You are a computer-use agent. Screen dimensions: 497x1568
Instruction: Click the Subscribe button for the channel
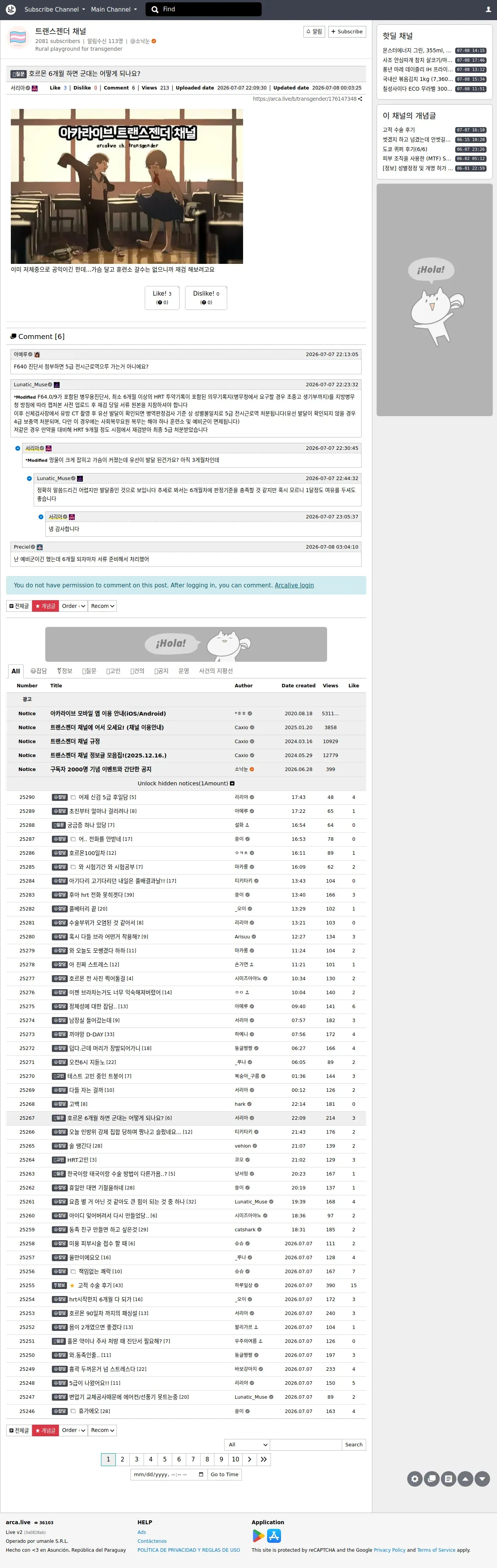pos(347,32)
